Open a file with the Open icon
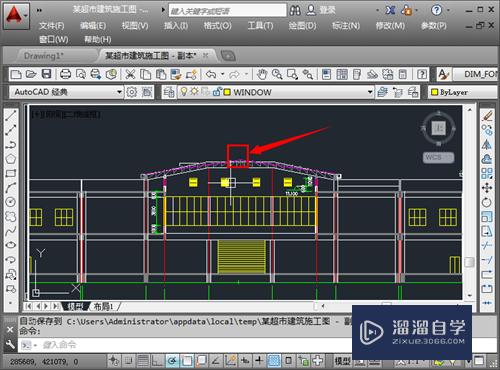The height and width of the screenshot is (370, 500). tap(31, 74)
